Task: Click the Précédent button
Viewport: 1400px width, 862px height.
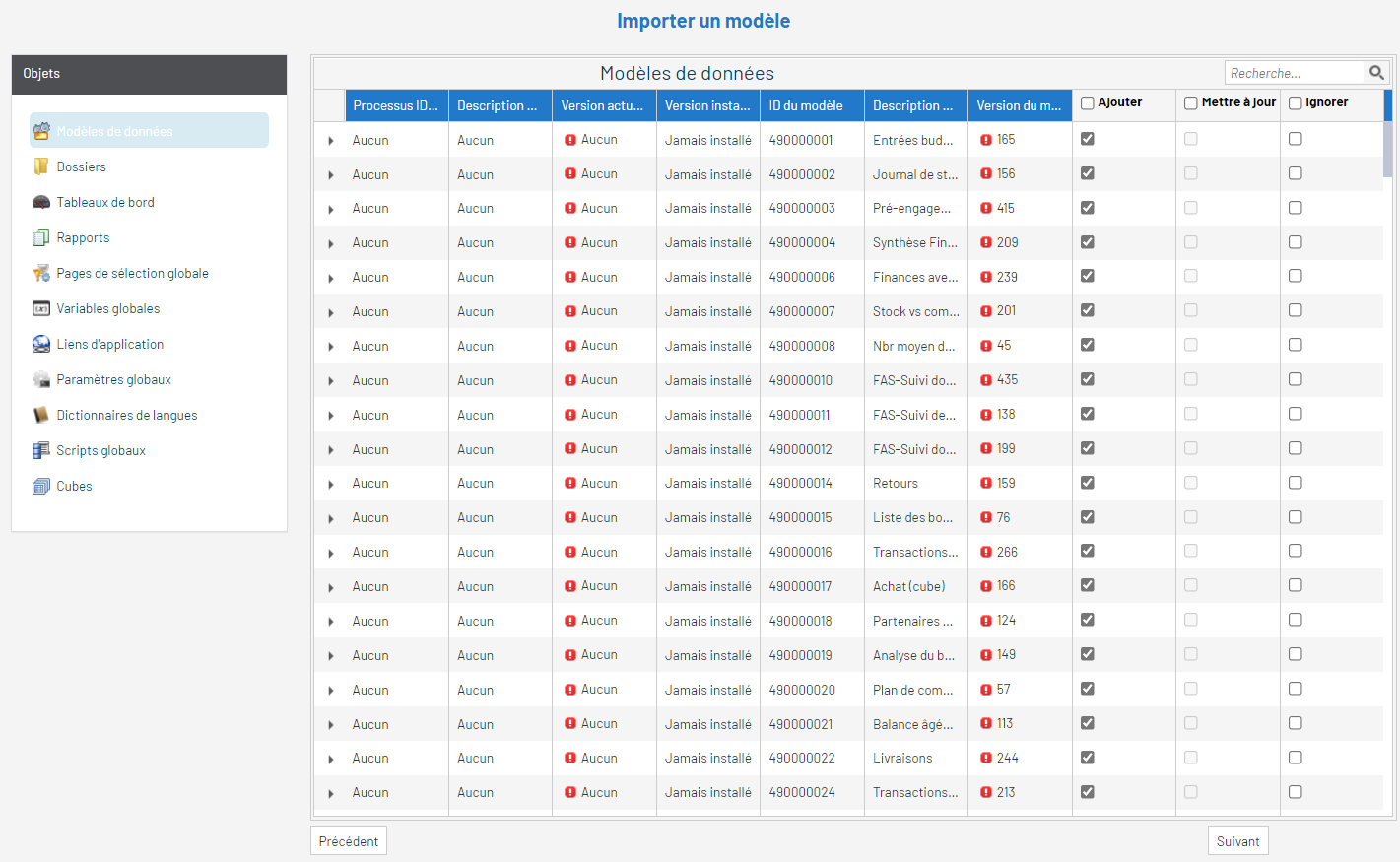Action: [349, 841]
